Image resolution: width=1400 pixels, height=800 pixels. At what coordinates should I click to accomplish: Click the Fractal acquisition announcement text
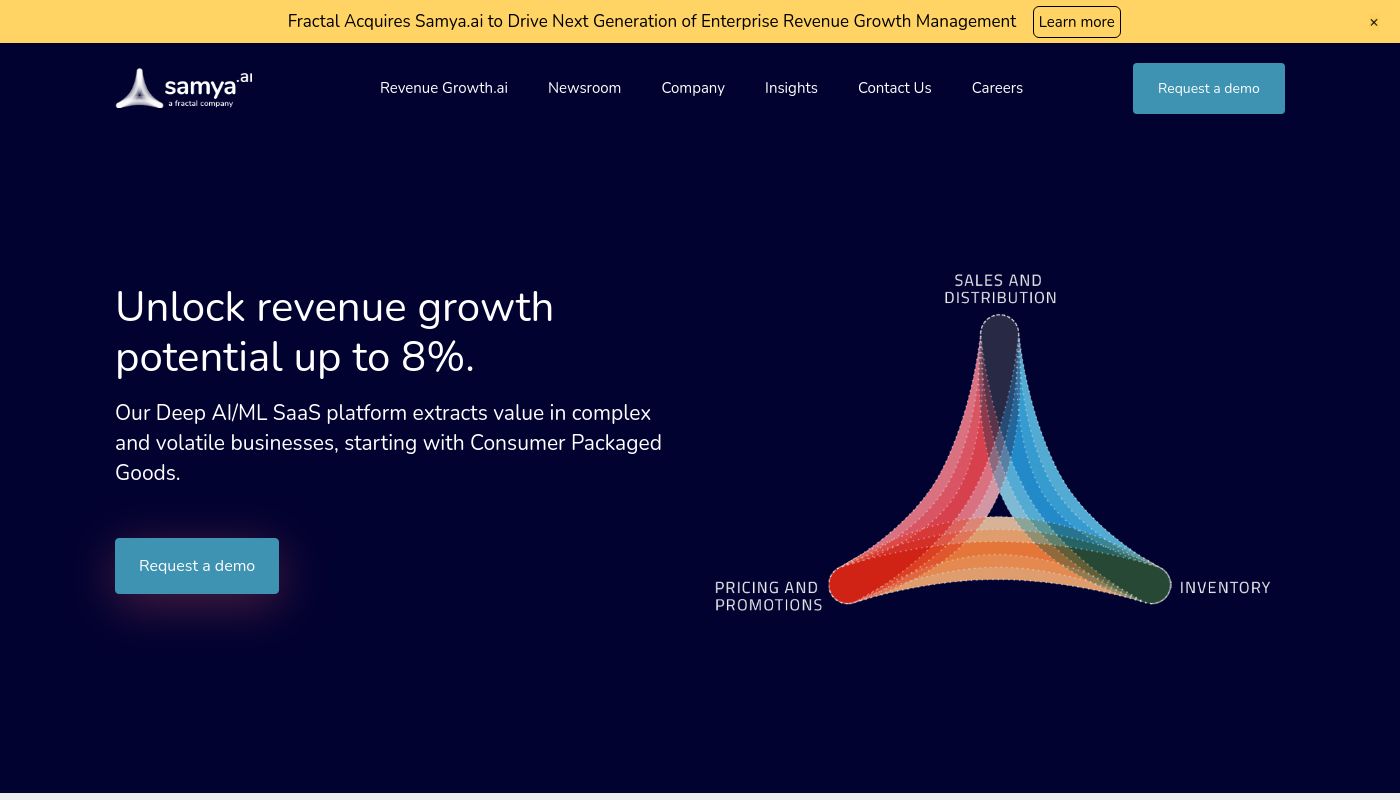[x=652, y=21]
